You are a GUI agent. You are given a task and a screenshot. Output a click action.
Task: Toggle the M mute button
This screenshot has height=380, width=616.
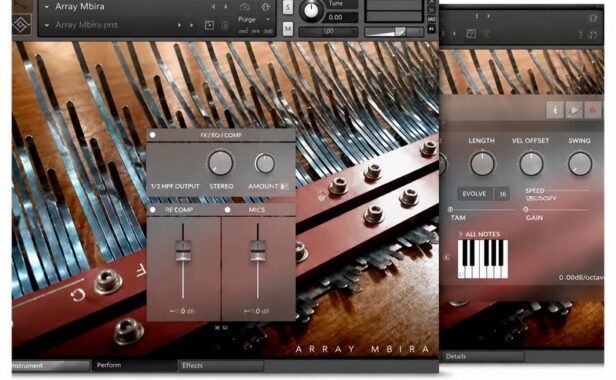click(x=288, y=28)
